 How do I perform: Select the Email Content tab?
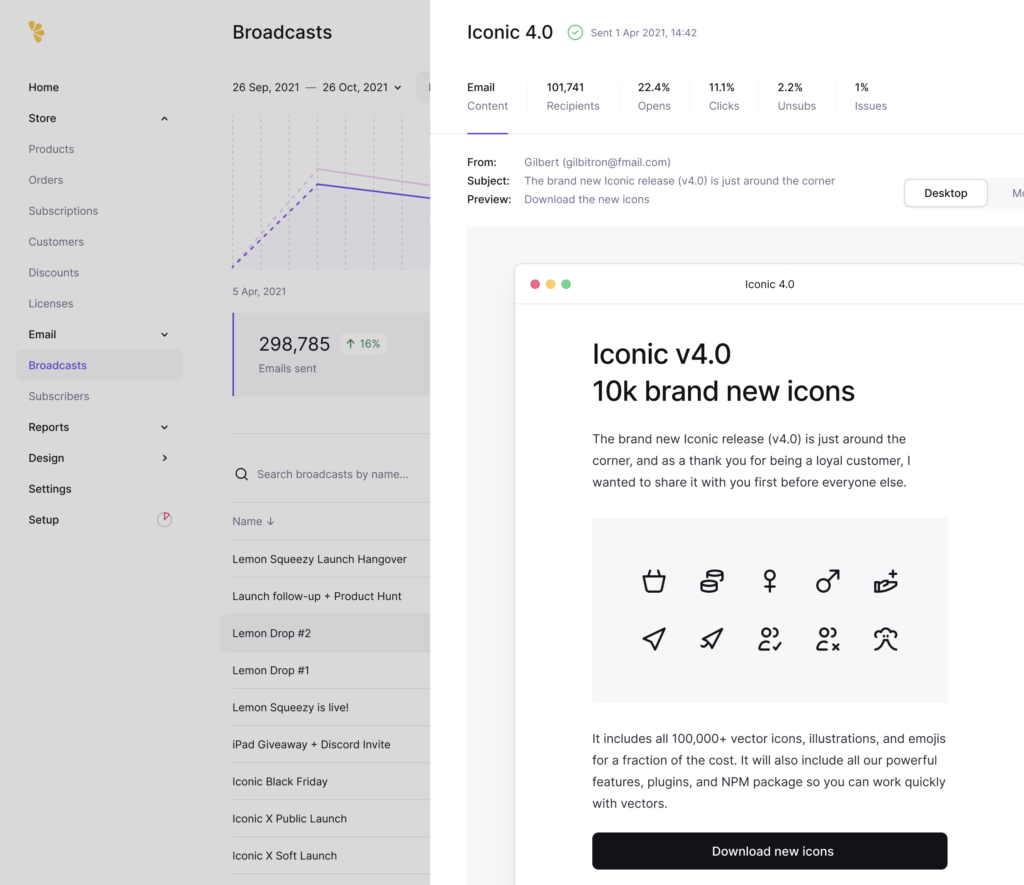pos(487,97)
